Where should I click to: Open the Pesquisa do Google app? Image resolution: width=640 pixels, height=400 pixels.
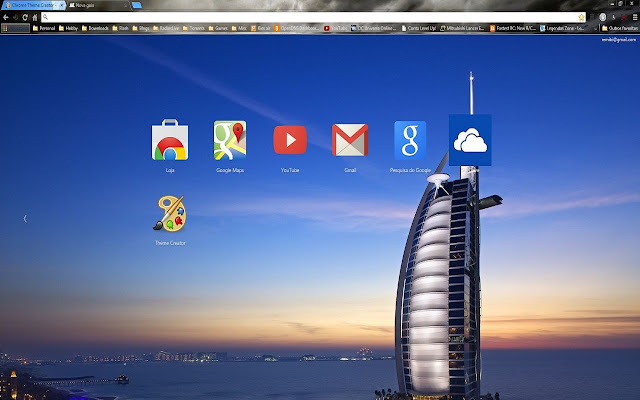[x=410, y=140]
